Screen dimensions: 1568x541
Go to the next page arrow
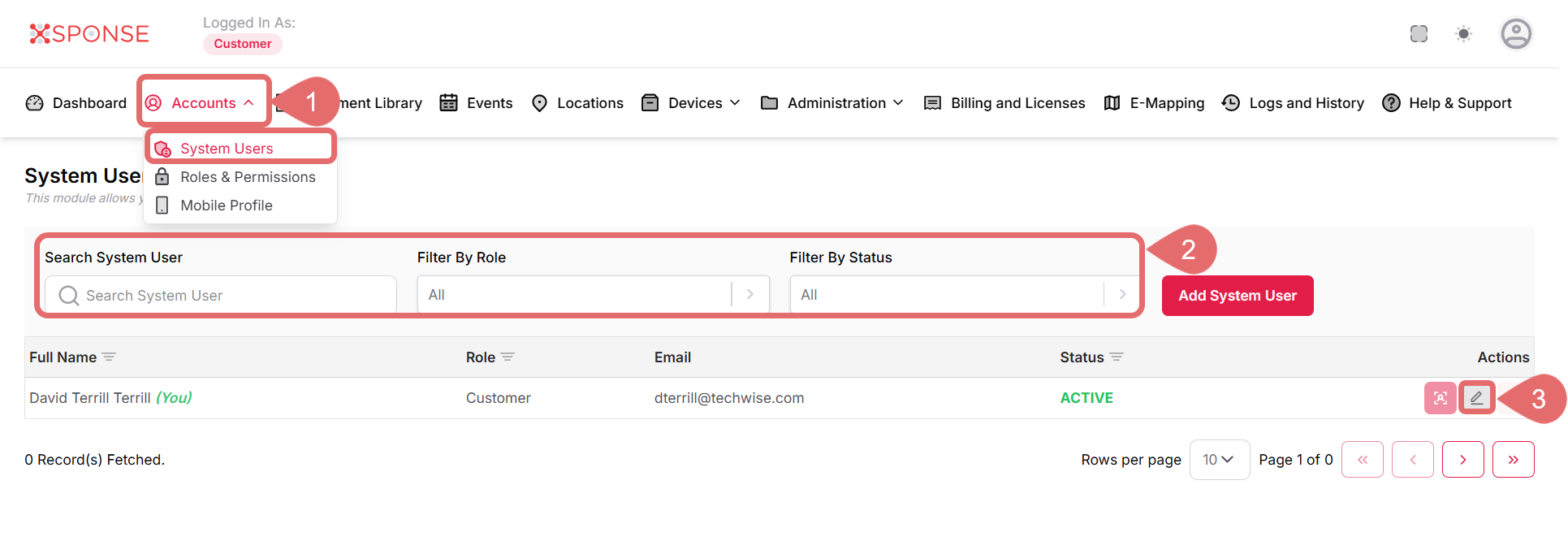(x=1462, y=460)
